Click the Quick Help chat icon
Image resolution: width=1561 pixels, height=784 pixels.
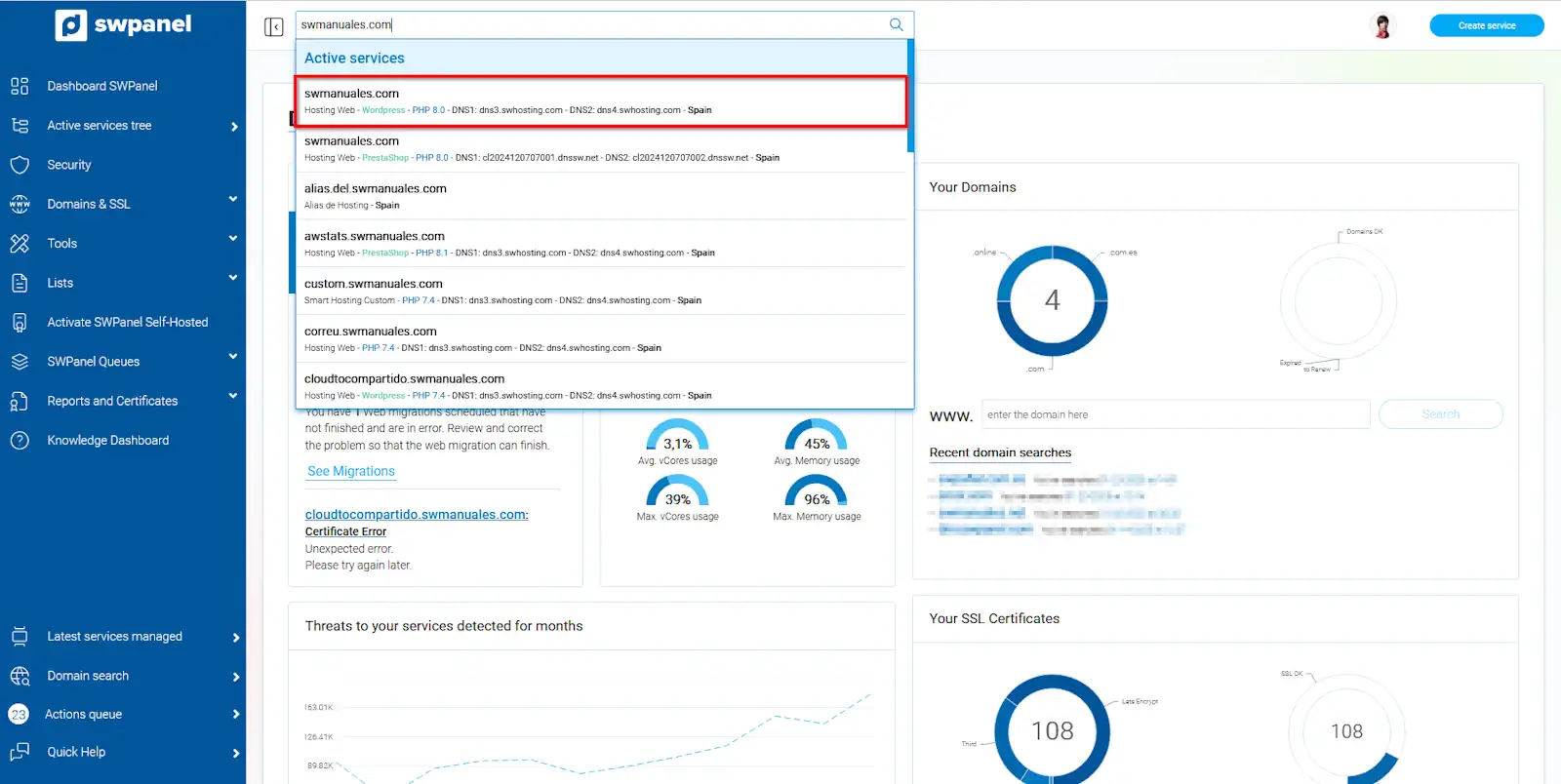pyautogui.click(x=20, y=752)
